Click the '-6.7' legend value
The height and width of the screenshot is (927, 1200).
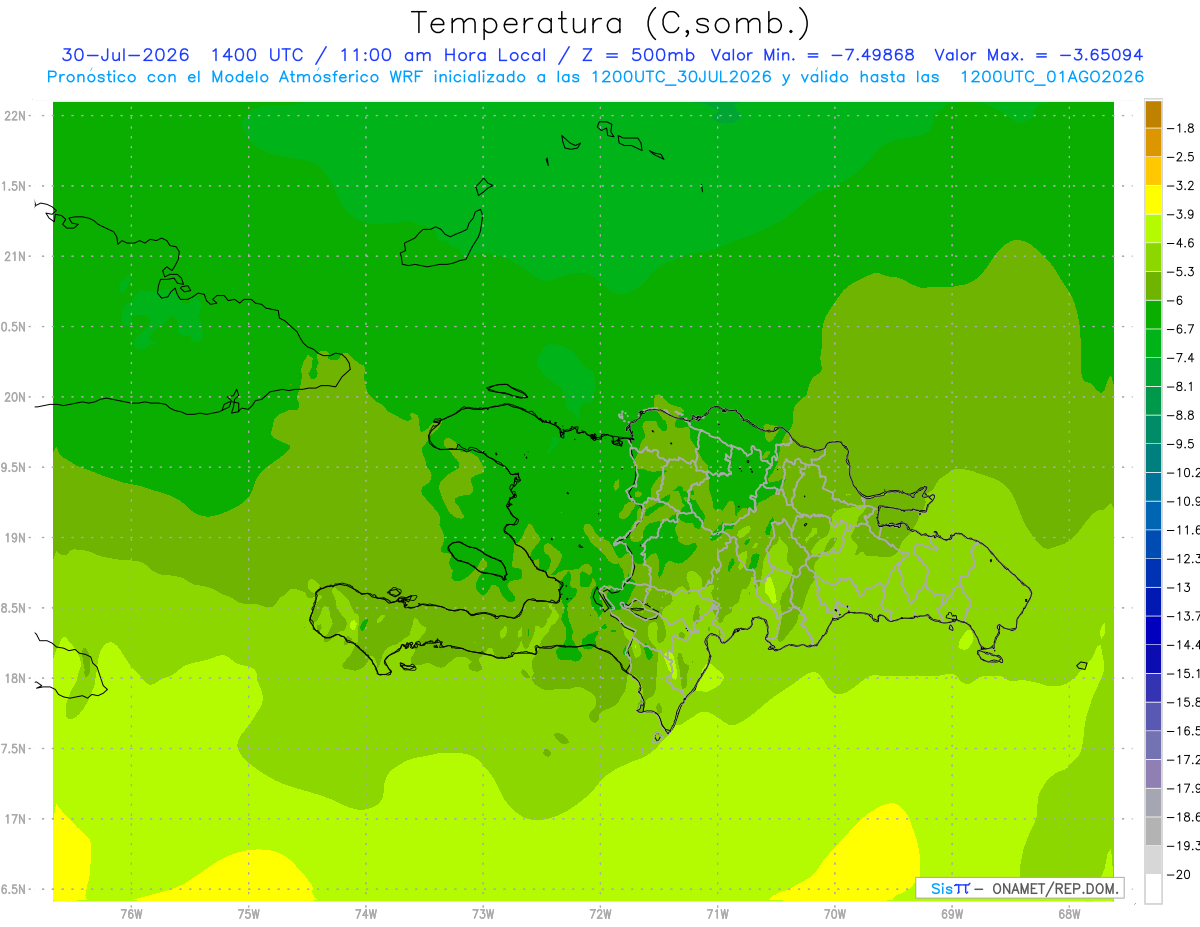(x=1181, y=329)
